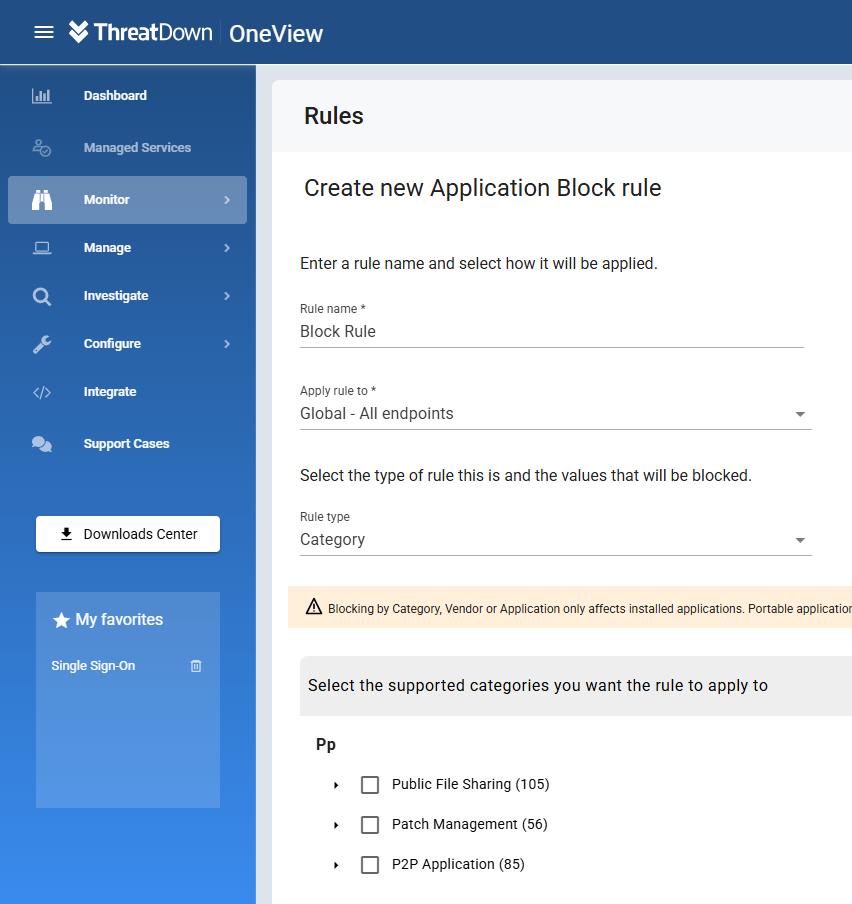Click the Rule name input field
Screen dimensions: 852x904
tap(552, 332)
